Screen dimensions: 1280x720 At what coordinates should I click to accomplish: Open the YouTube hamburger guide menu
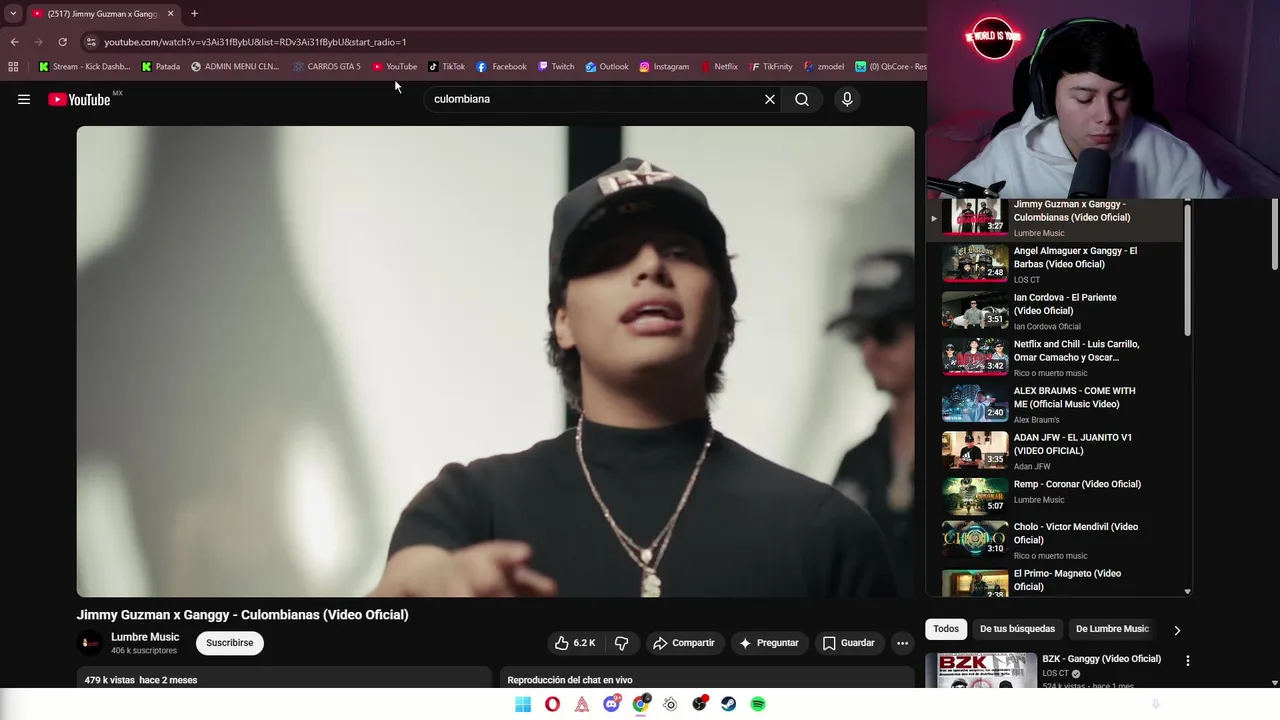[x=24, y=99]
